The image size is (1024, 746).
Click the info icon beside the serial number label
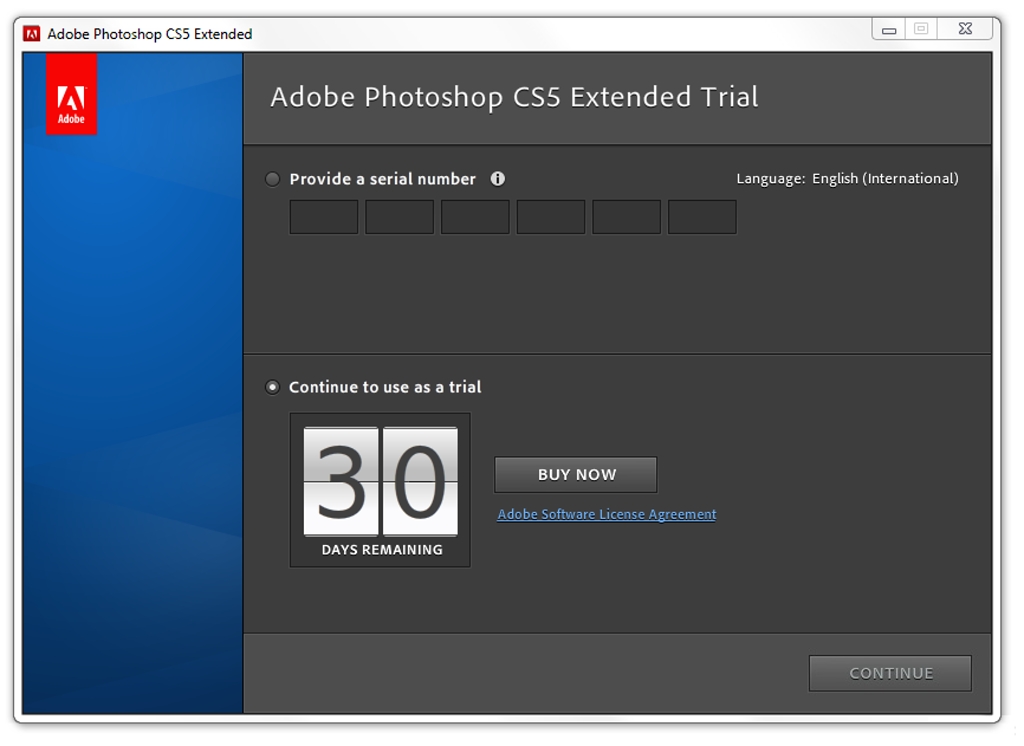498,178
